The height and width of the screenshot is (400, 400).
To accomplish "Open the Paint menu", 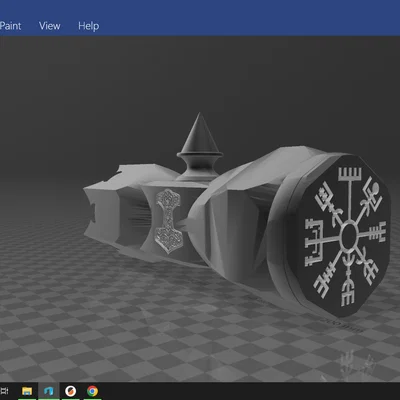I will pos(11,26).
